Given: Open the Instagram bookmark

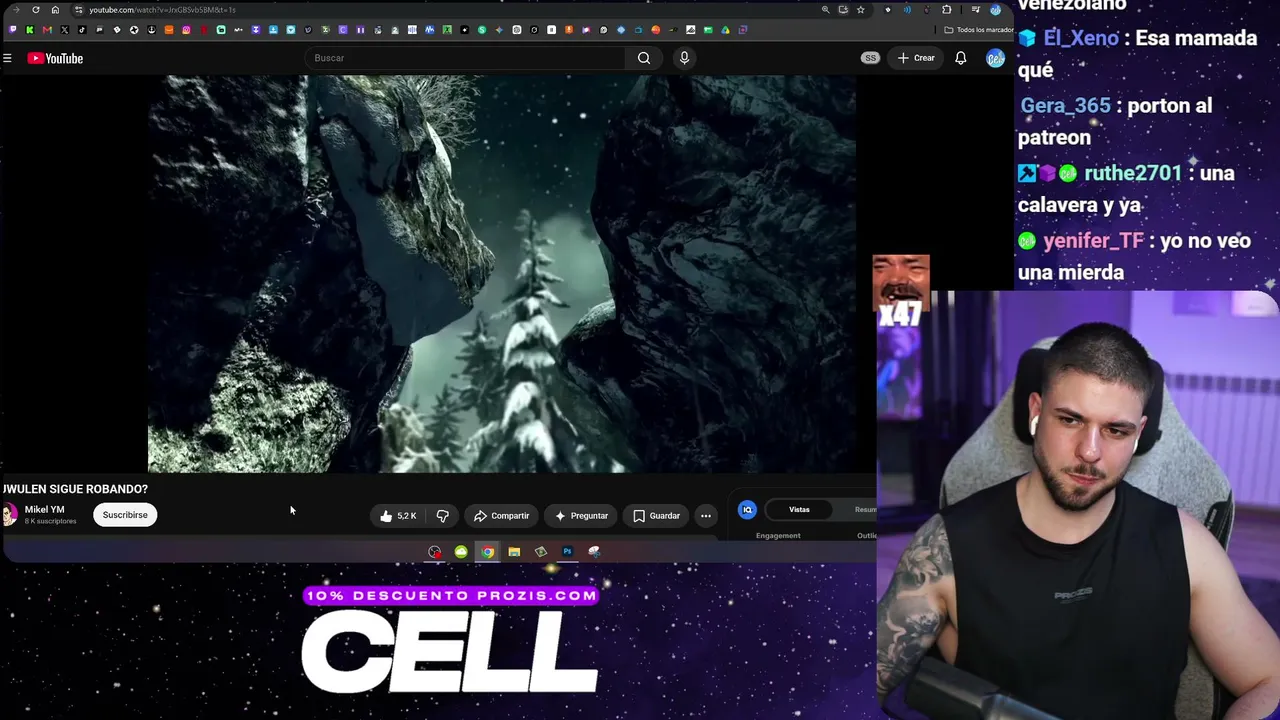Looking at the screenshot, I should [x=186, y=30].
